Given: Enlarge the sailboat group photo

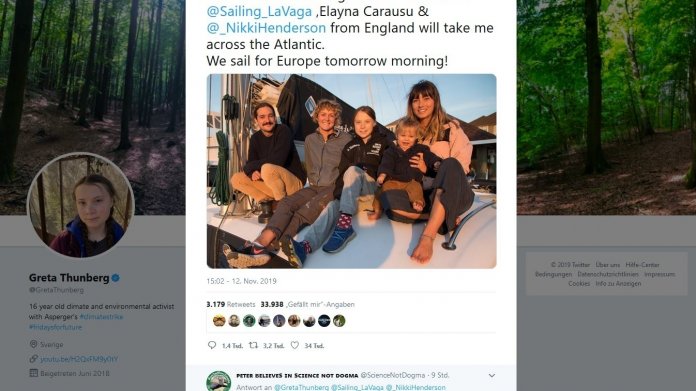Looking at the screenshot, I should click(x=351, y=171).
